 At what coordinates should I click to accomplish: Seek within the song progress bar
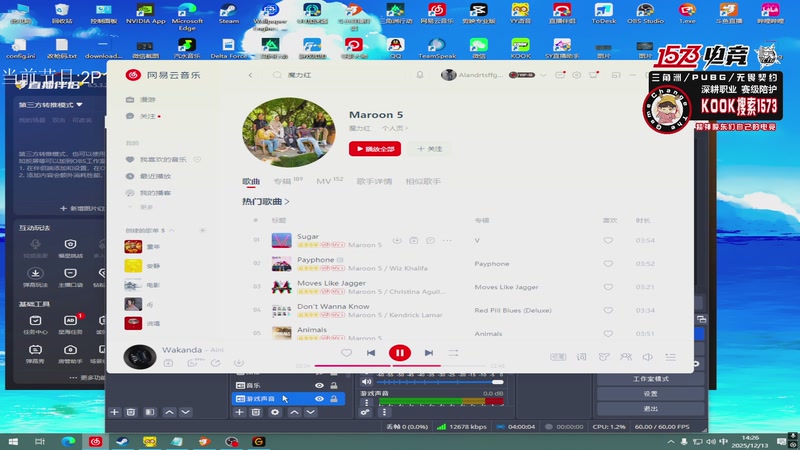click(399, 365)
